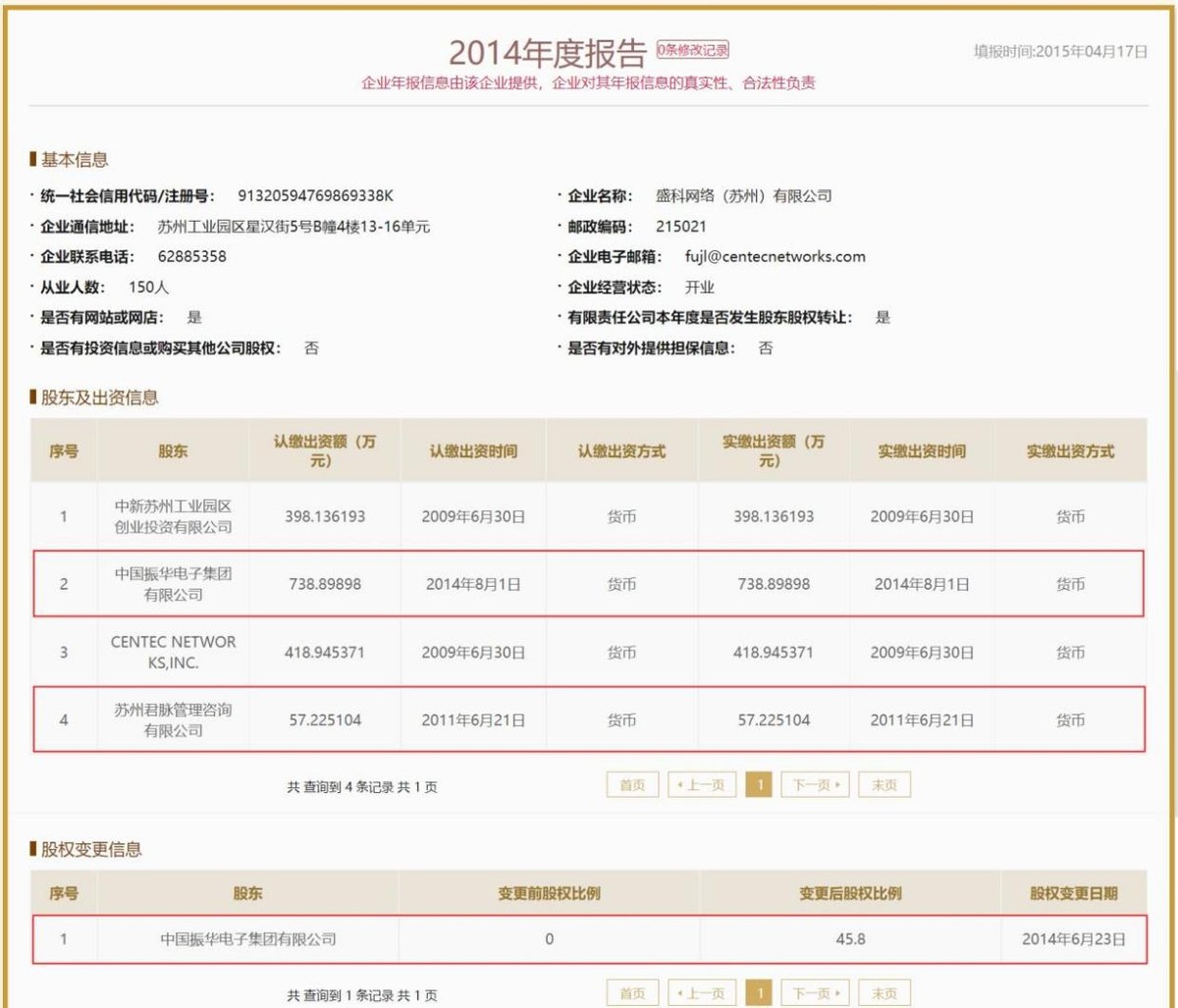Image resolution: width=1178 pixels, height=1008 pixels.
Task: Click 下一页 under the shareholder table
Action: pyautogui.click(x=816, y=784)
